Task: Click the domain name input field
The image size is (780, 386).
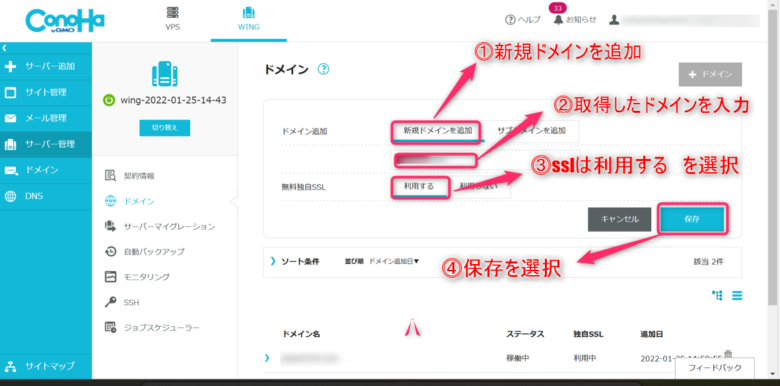Action: (486, 160)
